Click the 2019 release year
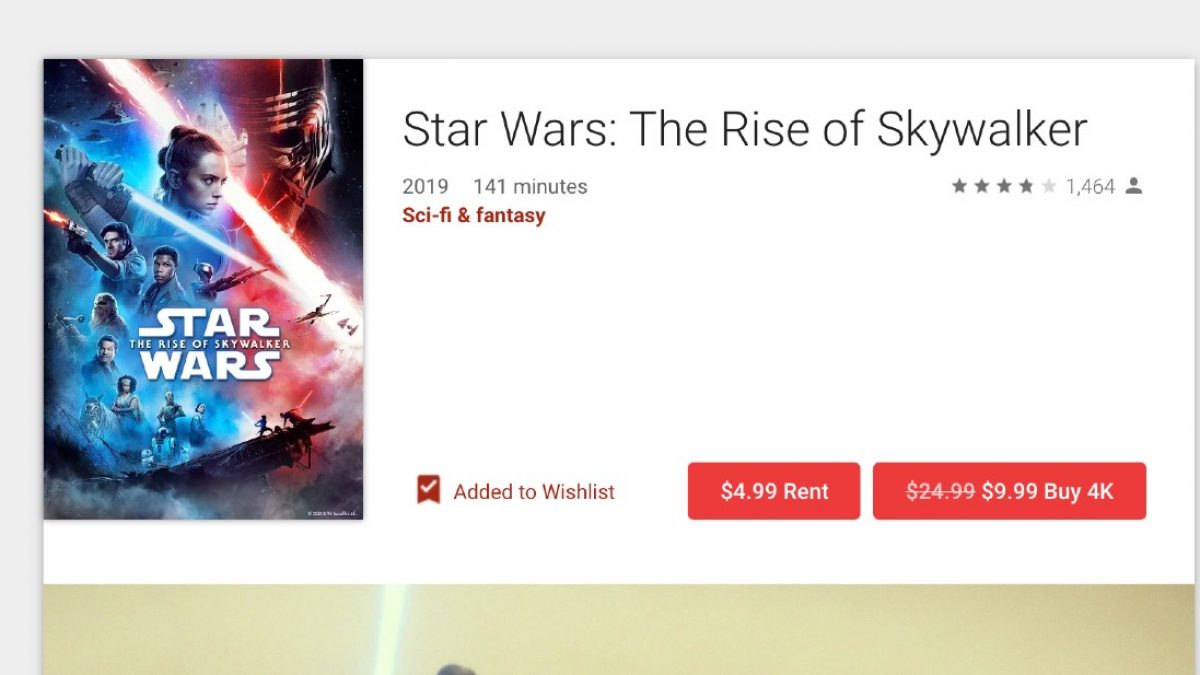The height and width of the screenshot is (675, 1200). [425, 187]
